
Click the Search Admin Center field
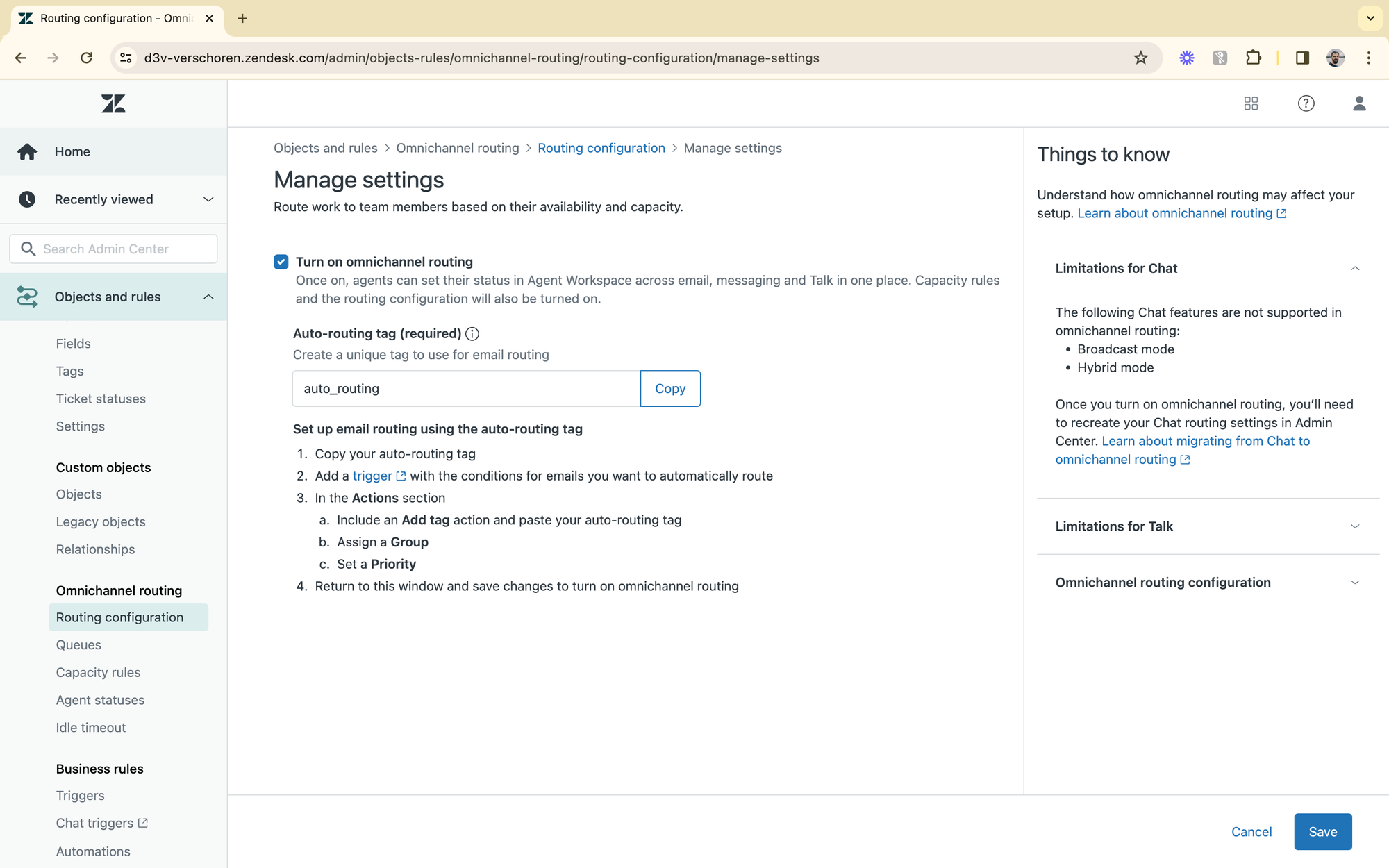pos(113,249)
